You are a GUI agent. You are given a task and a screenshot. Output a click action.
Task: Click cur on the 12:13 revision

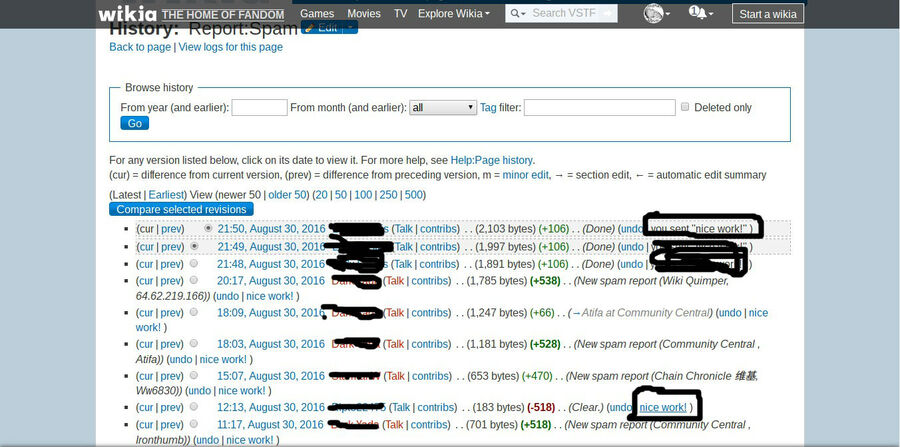click(146, 407)
